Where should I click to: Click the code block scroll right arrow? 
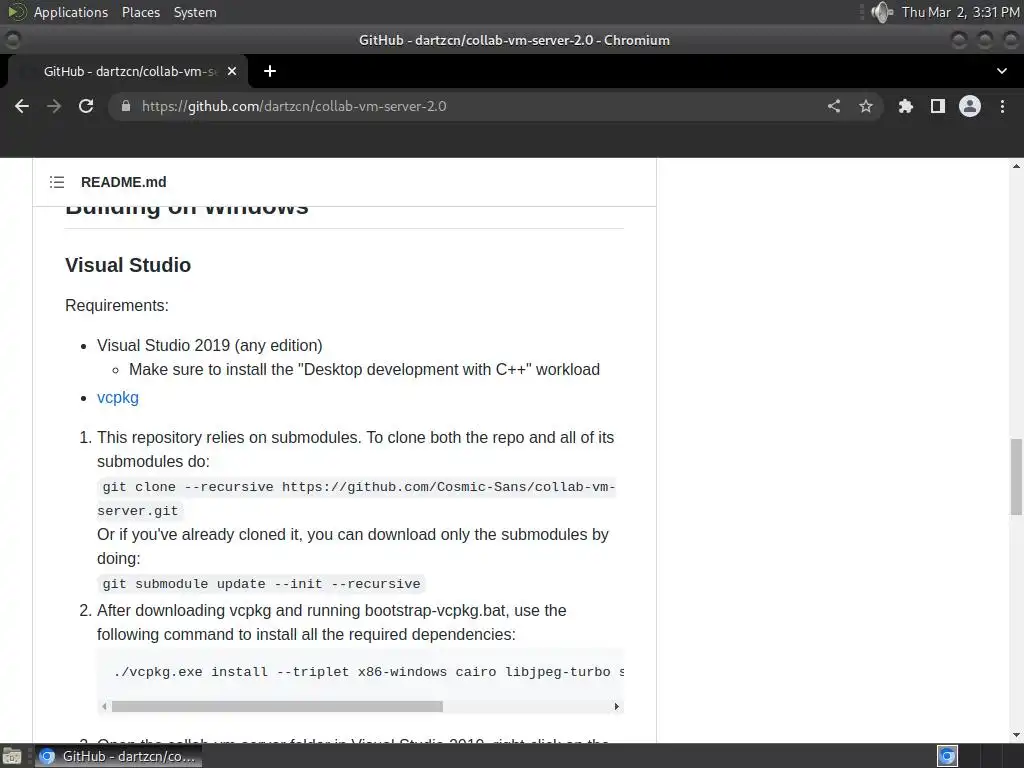tap(616, 707)
